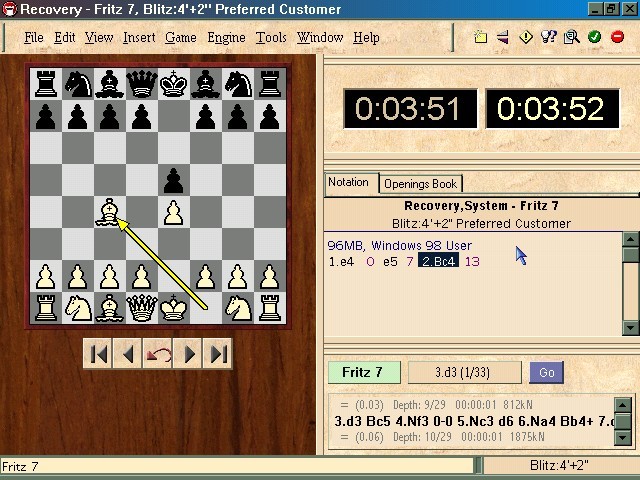This screenshot has width=640, height=480.
Task: Click the Fritz 7 engine button
Action: (x=364, y=372)
